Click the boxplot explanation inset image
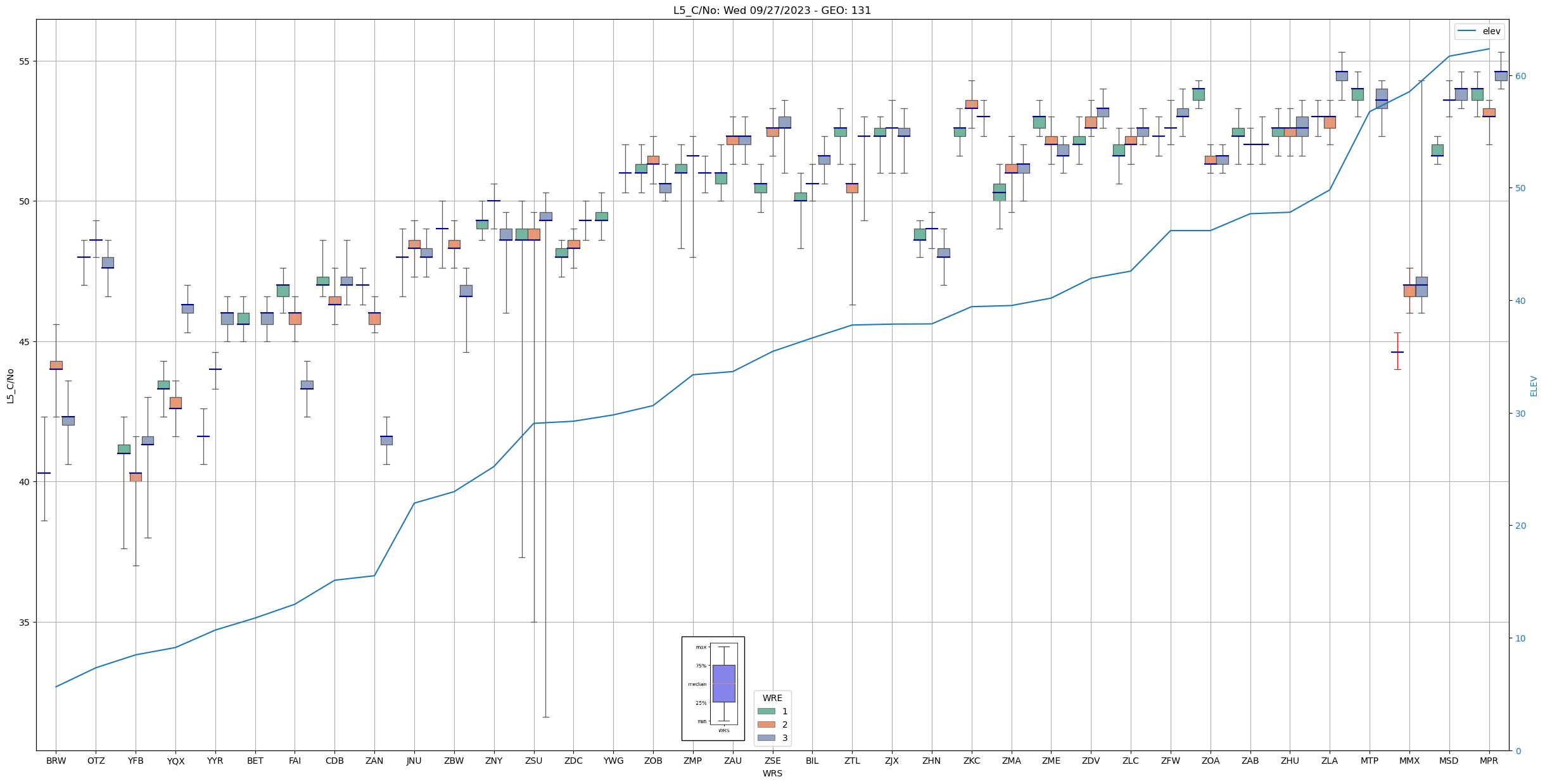 click(x=713, y=688)
